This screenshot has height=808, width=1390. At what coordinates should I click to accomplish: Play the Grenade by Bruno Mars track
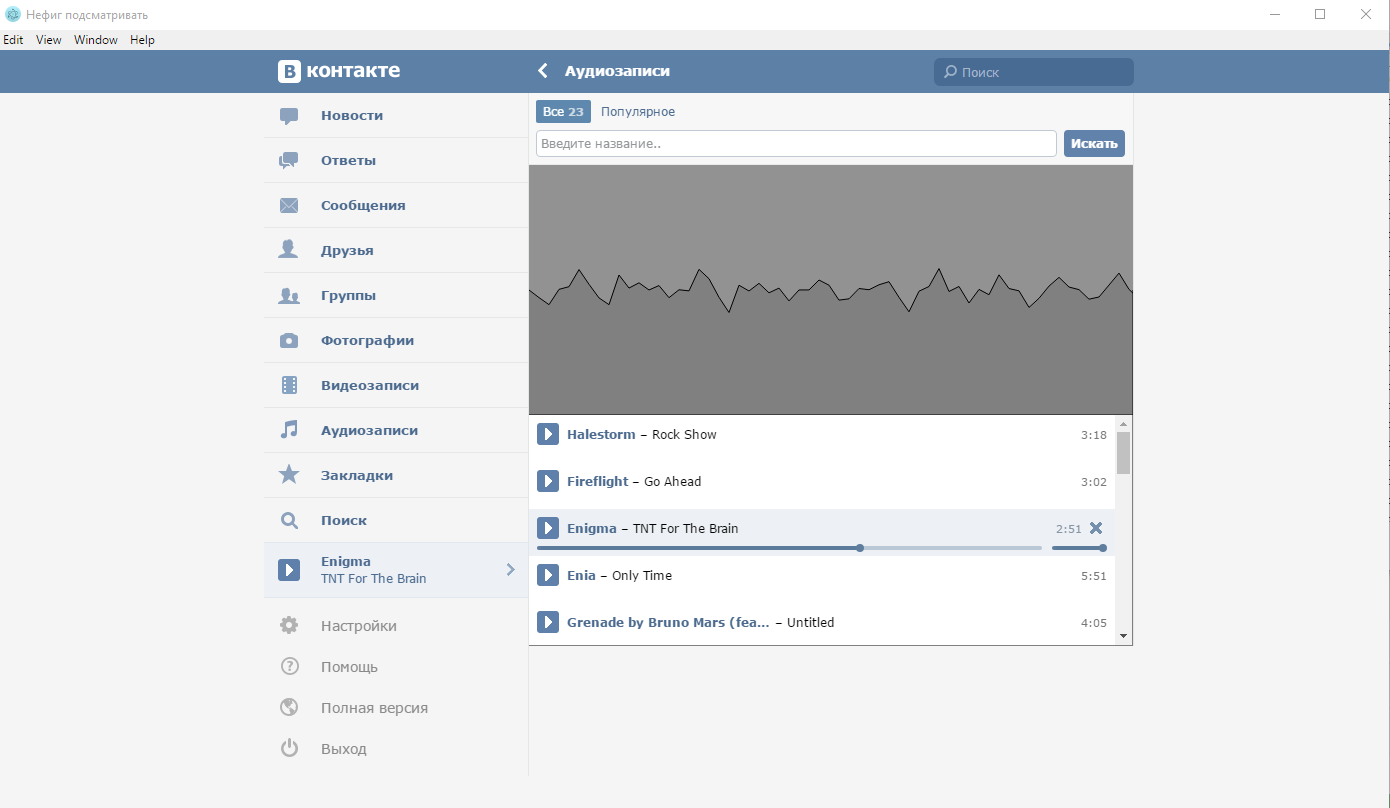point(548,622)
